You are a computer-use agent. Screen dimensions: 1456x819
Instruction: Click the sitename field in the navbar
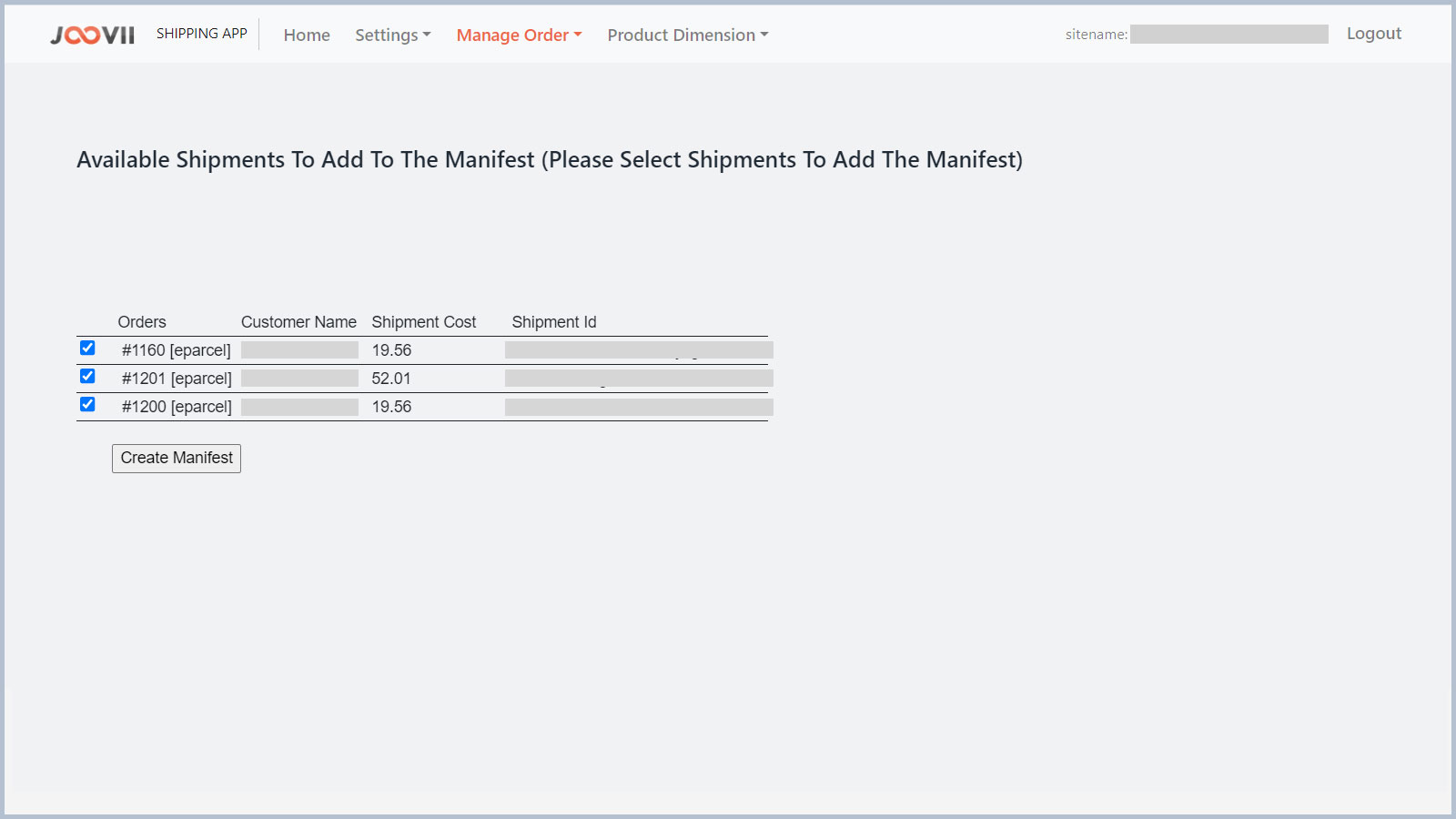coord(1228,35)
